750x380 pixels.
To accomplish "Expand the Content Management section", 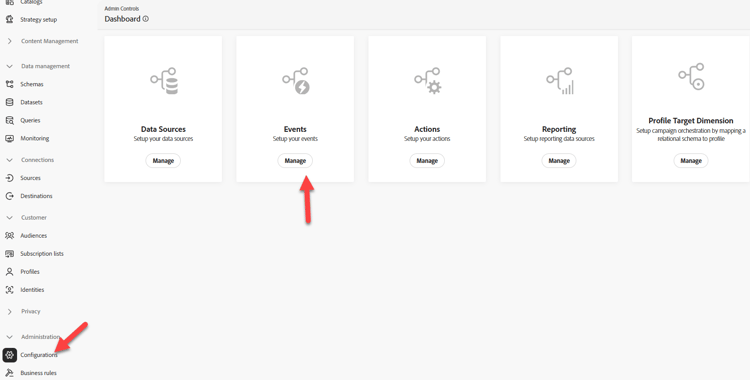I will click(x=9, y=41).
